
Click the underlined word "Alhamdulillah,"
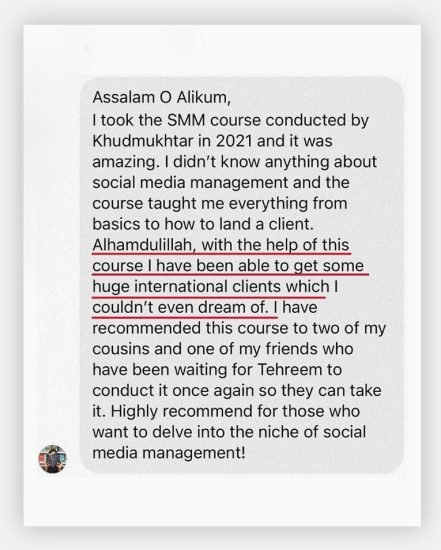click(x=144, y=245)
